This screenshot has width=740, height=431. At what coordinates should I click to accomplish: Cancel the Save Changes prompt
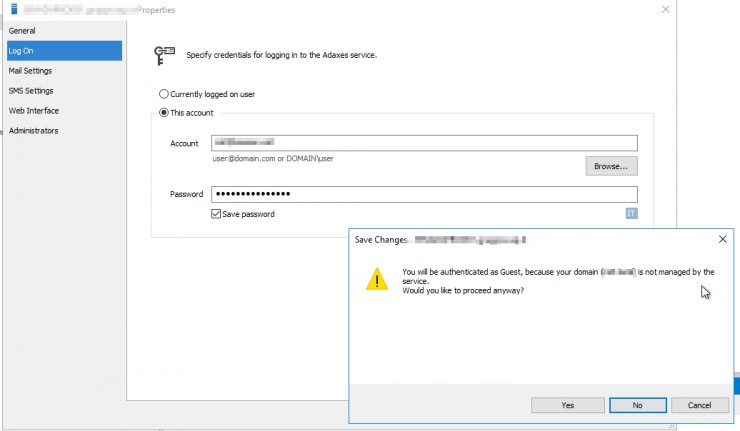[x=699, y=405]
